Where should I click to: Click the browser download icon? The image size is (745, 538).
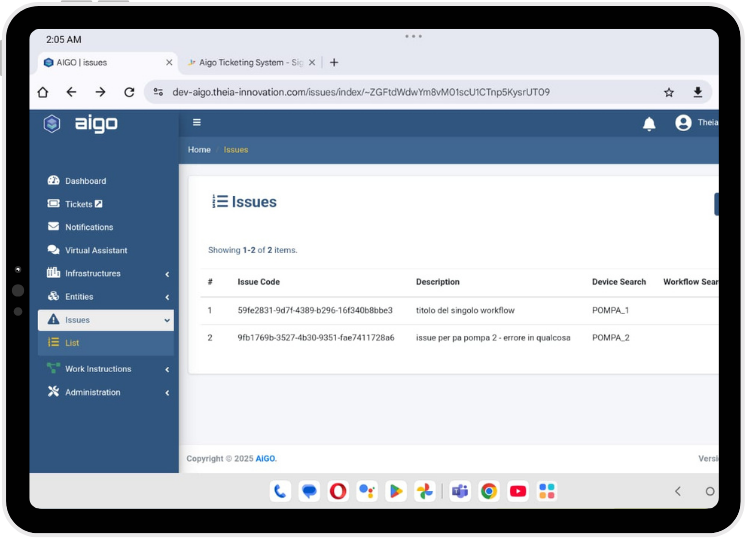click(x=697, y=92)
